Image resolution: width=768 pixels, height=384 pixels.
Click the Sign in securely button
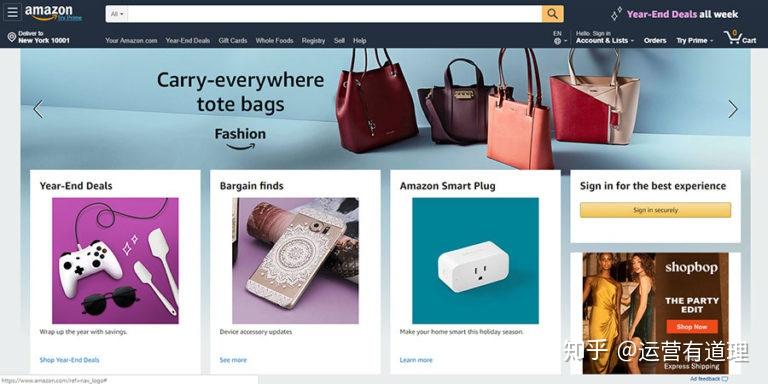point(655,210)
